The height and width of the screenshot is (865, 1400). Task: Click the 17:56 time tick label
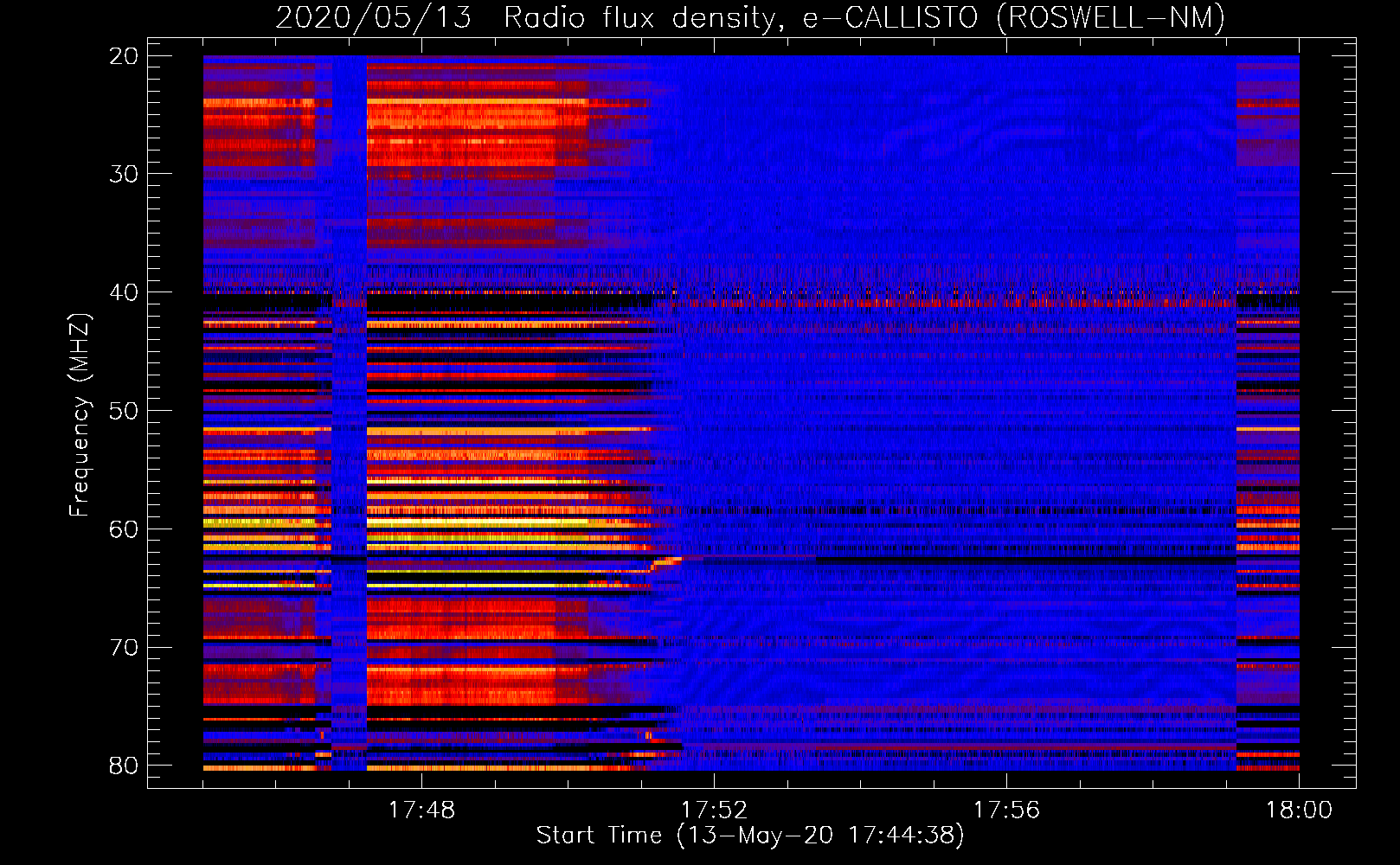coord(1006,810)
